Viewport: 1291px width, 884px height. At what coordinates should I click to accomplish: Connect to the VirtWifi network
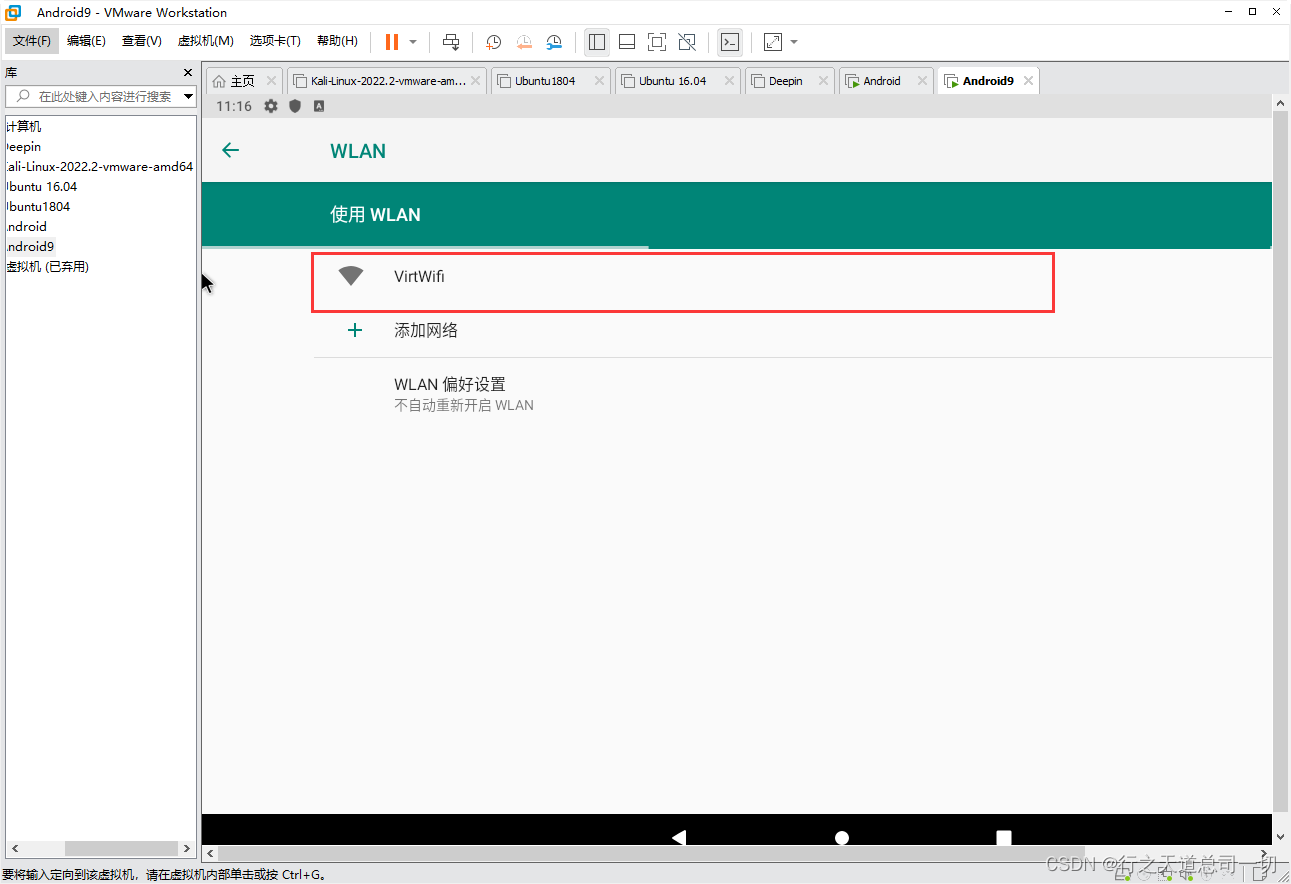point(684,282)
